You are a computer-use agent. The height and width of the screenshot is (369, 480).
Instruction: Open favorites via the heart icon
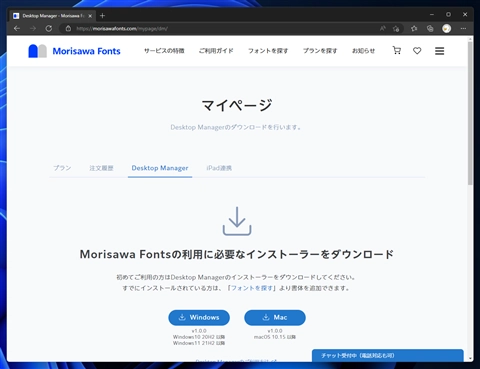tap(417, 51)
